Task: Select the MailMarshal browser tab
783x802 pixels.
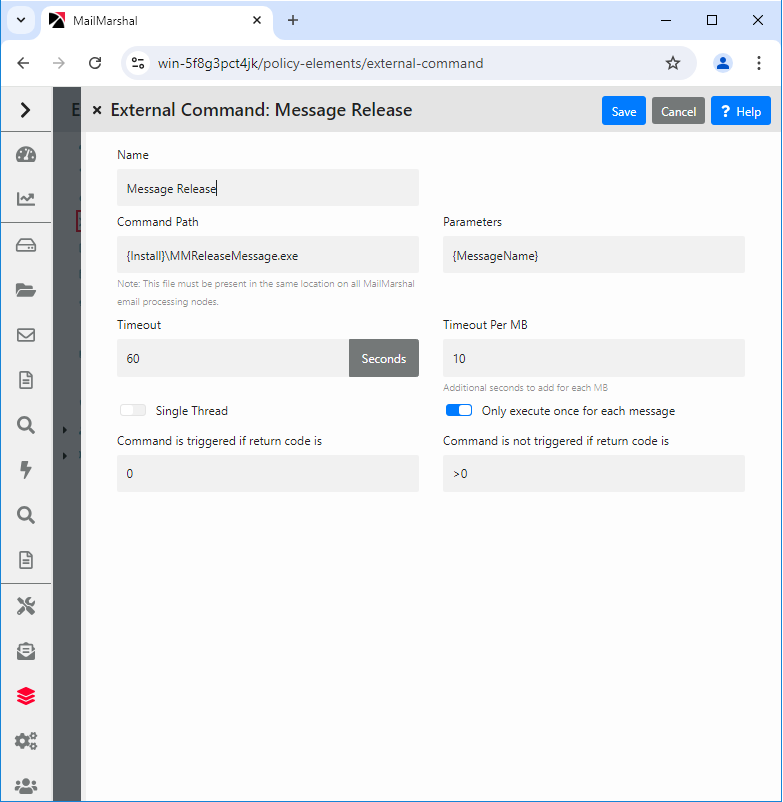Action: tap(150, 20)
